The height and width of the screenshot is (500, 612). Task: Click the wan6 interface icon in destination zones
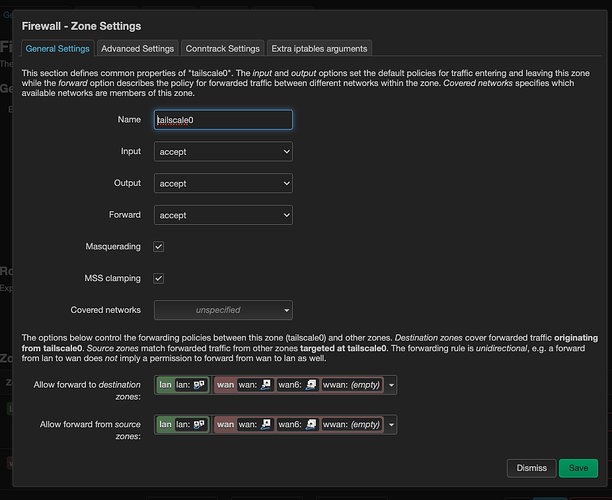pyautogui.click(x=311, y=385)
